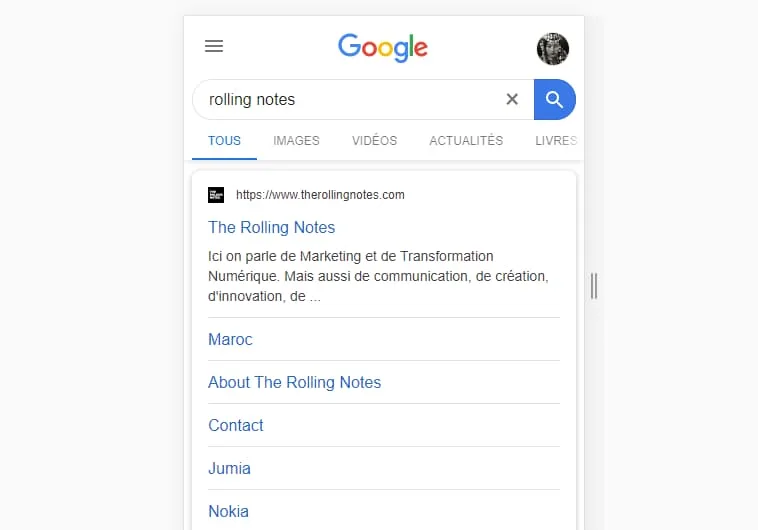
Task: Click the blue magnifier search button
Action: point(554,100)
